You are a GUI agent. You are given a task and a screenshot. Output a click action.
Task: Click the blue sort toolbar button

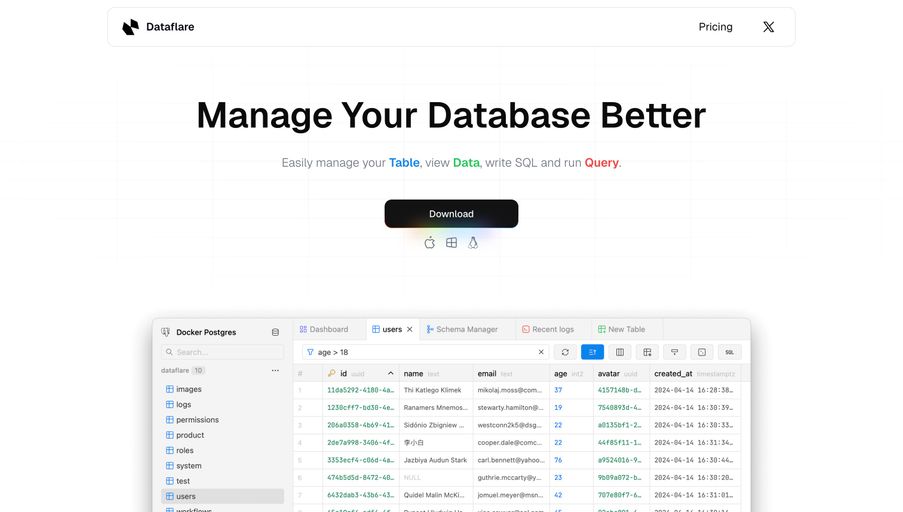(x=592, y=352)
